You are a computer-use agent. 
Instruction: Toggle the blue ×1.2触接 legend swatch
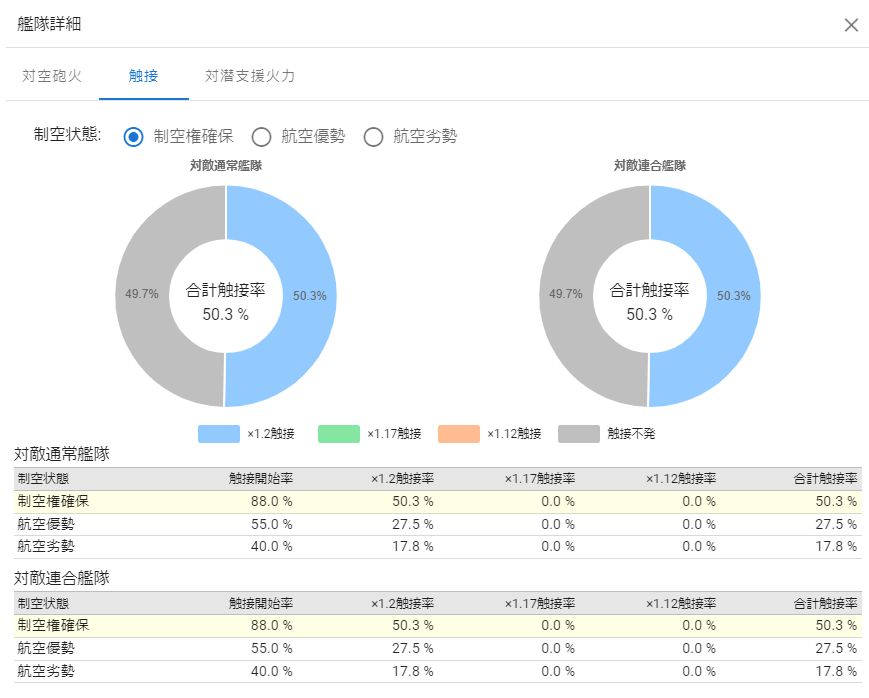point(219,434)
